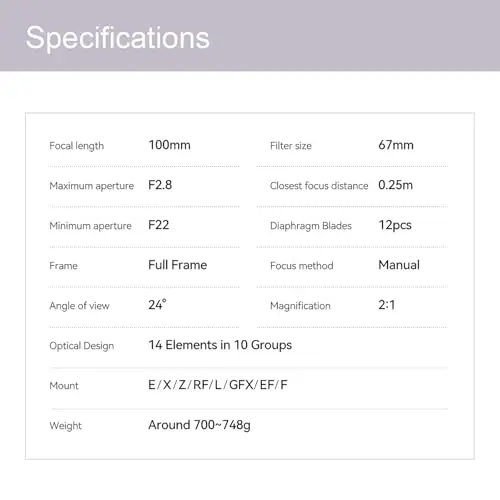Select the E/X/Z/RF/L/GFX/EF/F mount list
Viewport: 500px width, 500px height.
pyautogui.click(x=218, y=385)
